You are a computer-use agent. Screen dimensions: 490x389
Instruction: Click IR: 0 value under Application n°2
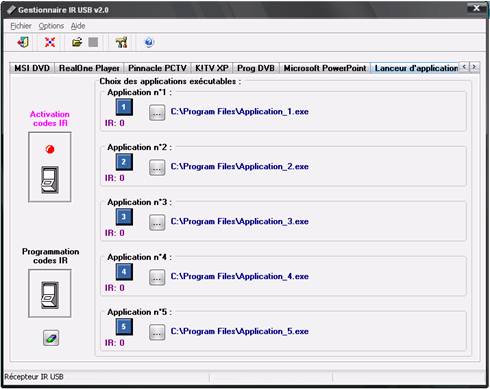click(115, 178)
